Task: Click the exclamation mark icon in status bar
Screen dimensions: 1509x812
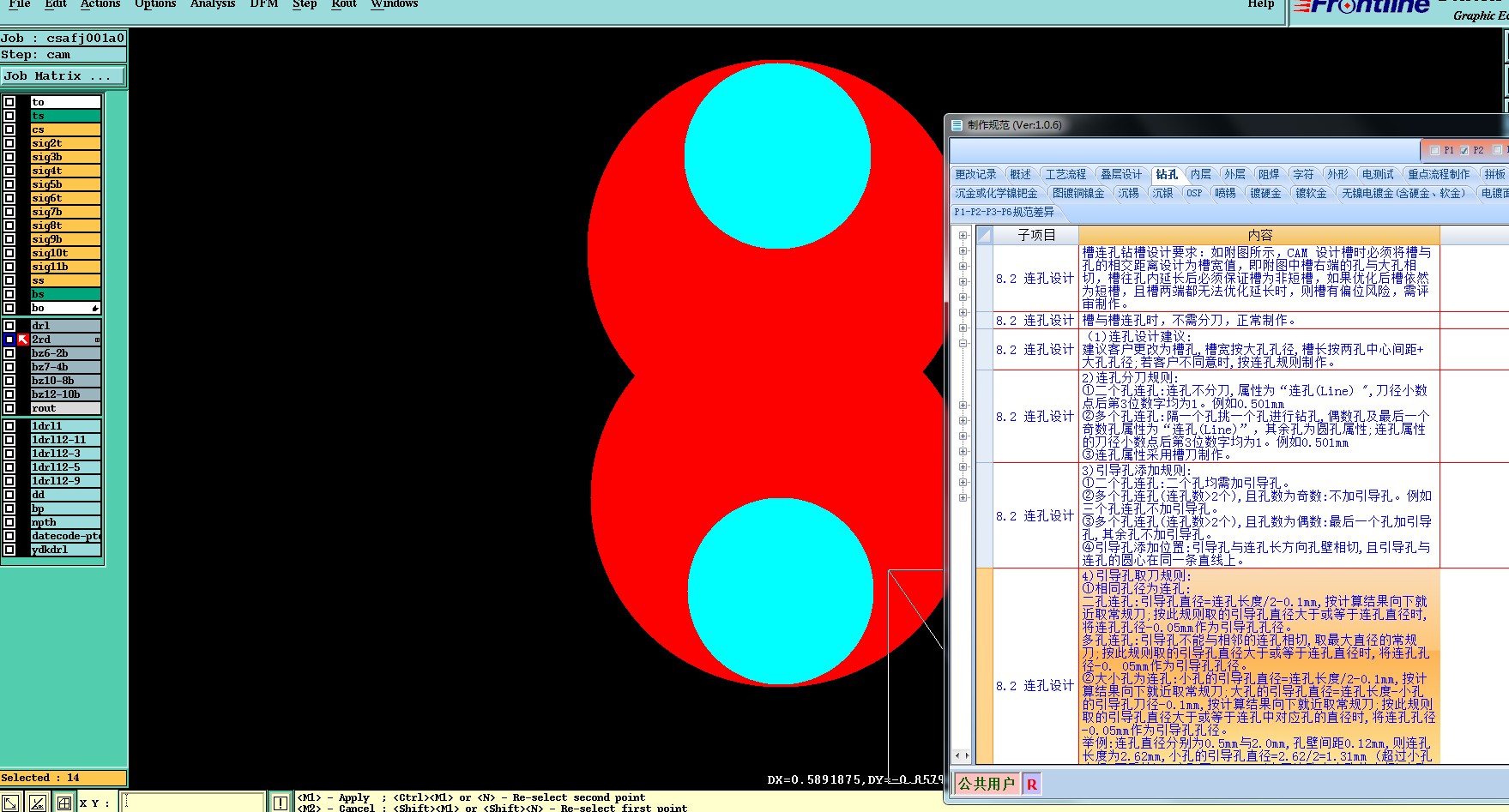Action: [280, 803]
